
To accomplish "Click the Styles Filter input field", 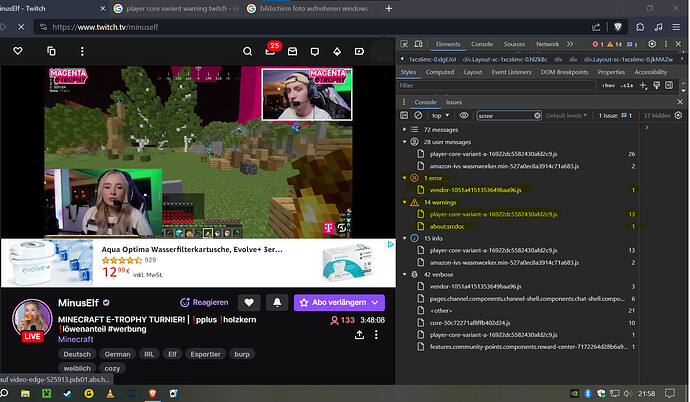I will [x=496, y=85].
